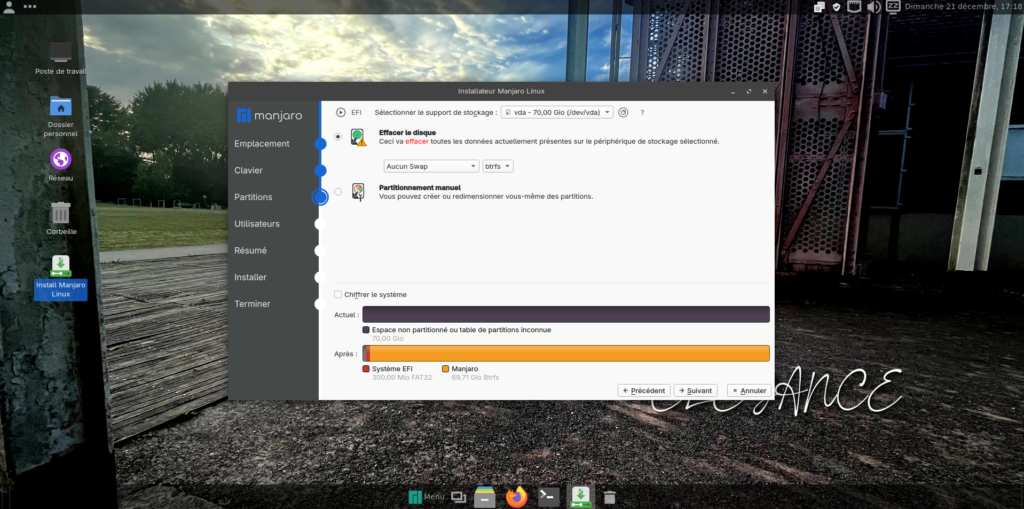The image size is (1024, 509).
Task: Click the Manjaro logo in the sidebar
Action: [x=270, y=116]
